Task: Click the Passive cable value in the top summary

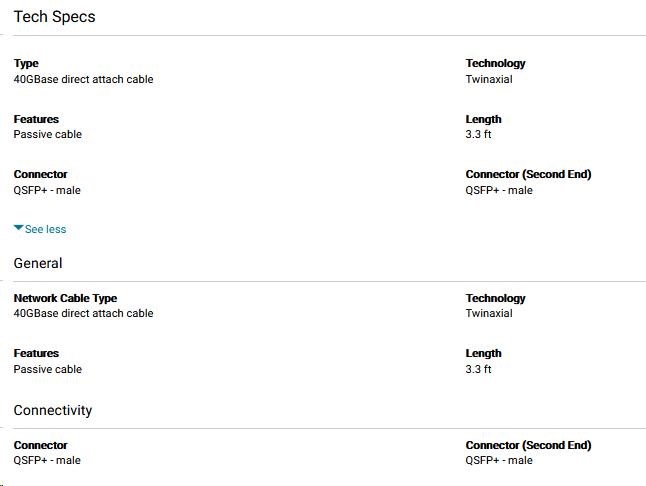Action: pos(47,134)
